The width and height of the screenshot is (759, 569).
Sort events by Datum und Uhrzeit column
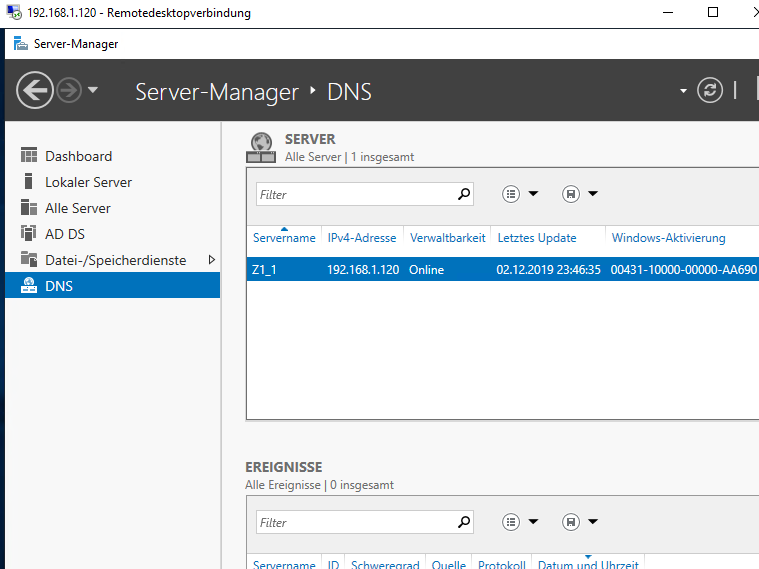click(588, 564)
